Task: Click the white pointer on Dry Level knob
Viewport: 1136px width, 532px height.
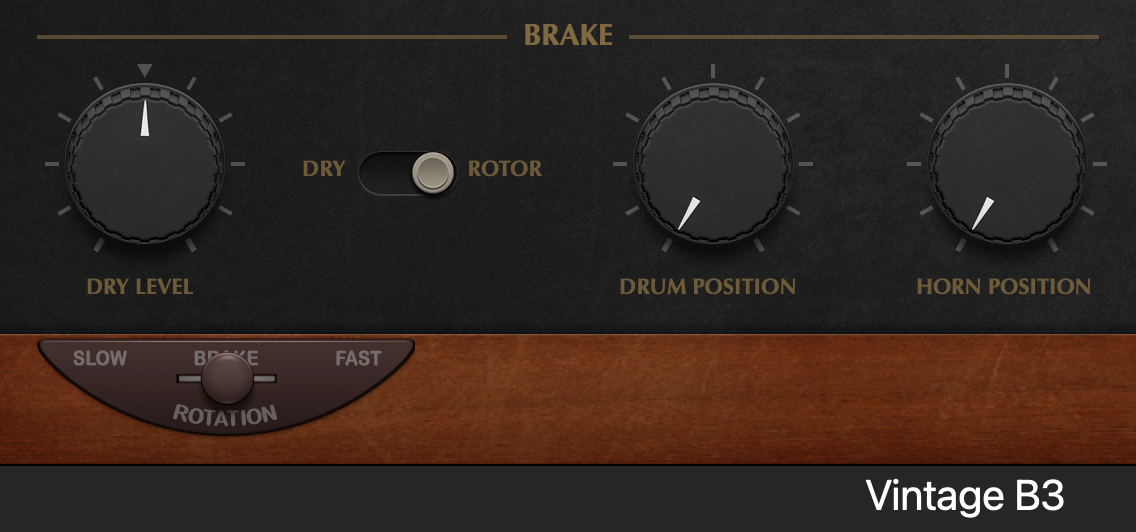Action: pos(145,118)
